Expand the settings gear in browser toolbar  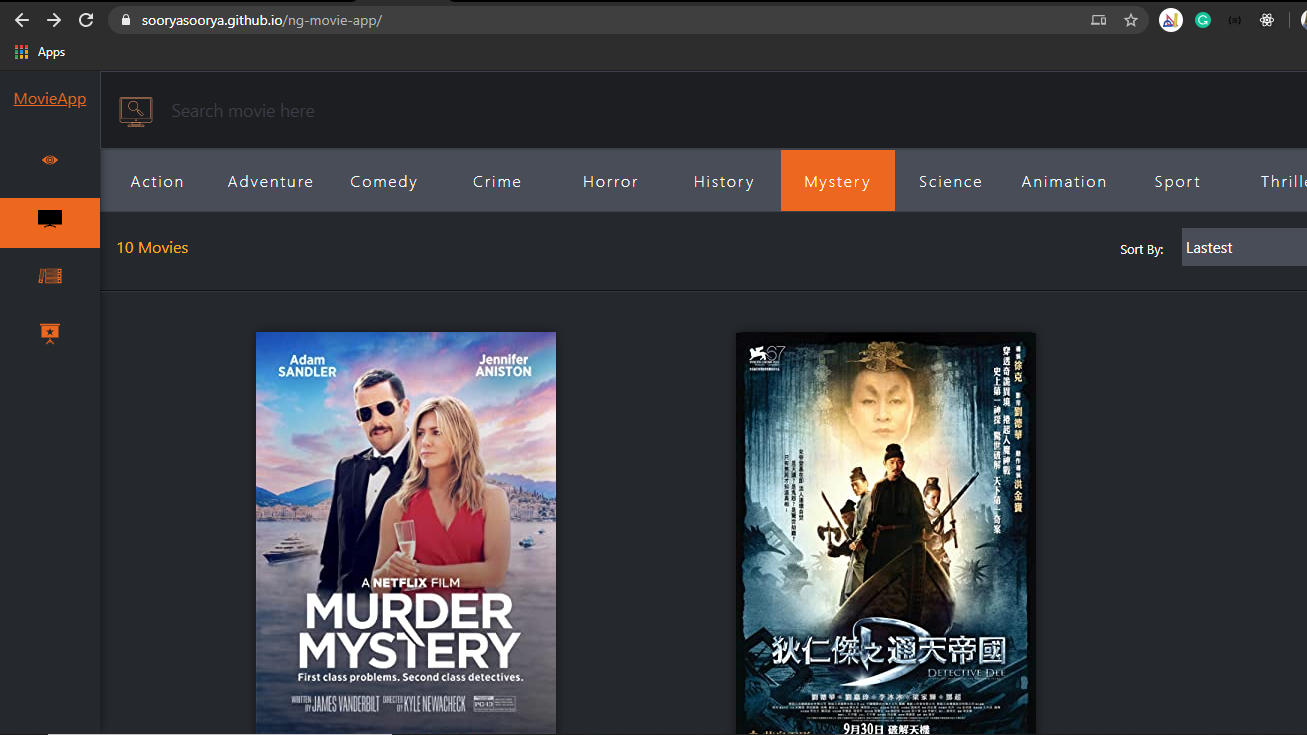click(1266, 19)
